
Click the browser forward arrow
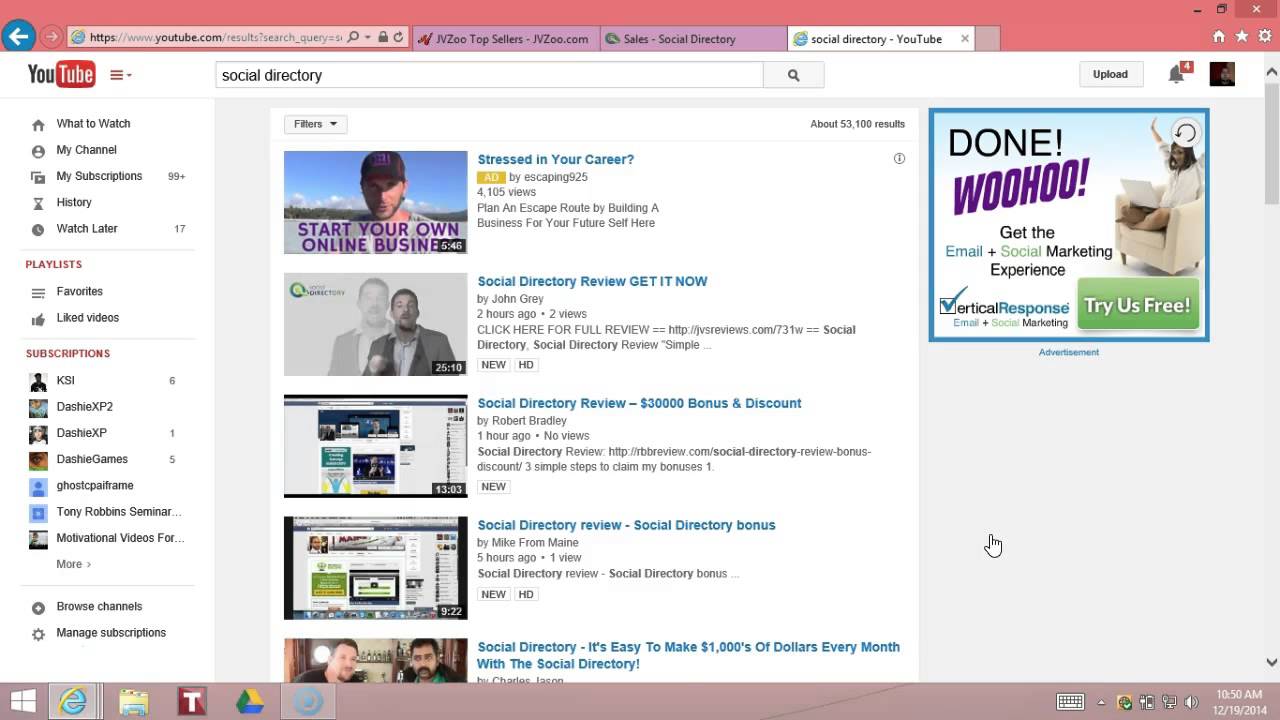[x=51, y=37]
